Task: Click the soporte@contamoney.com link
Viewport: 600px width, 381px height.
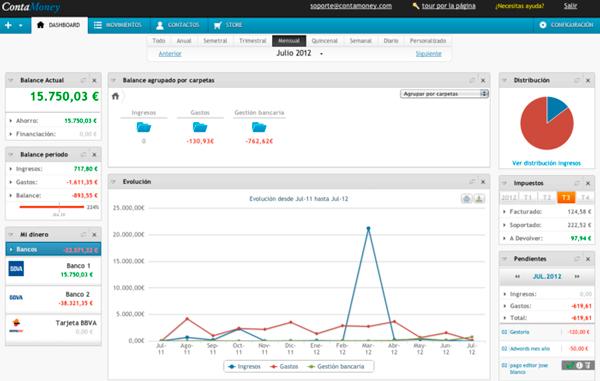Action: point(351,6)
